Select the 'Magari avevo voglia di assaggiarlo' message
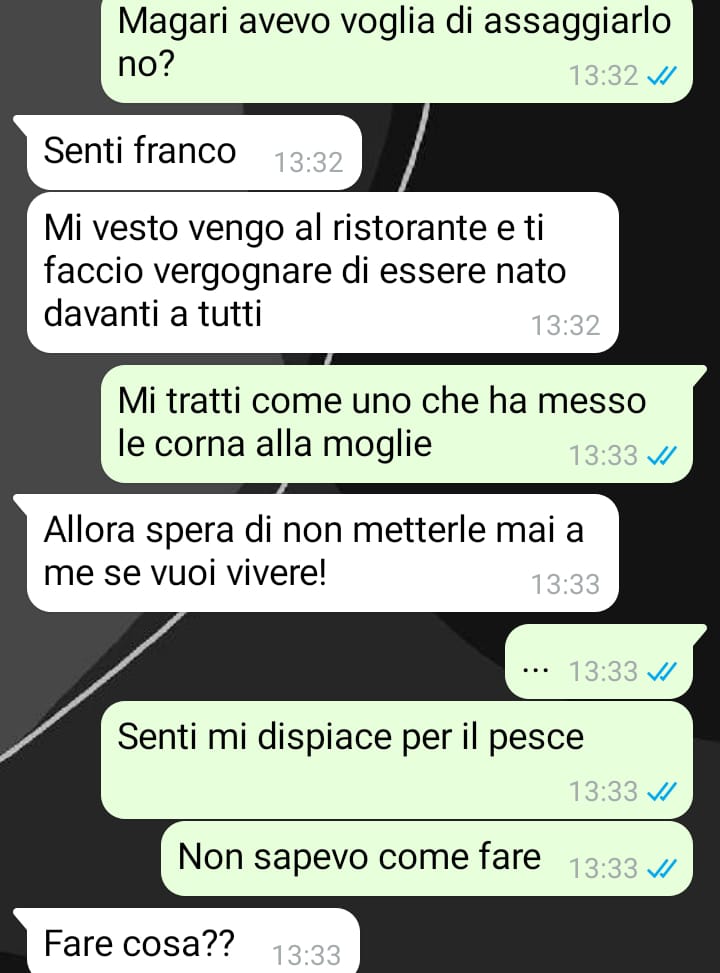 (x=397, y=51)
